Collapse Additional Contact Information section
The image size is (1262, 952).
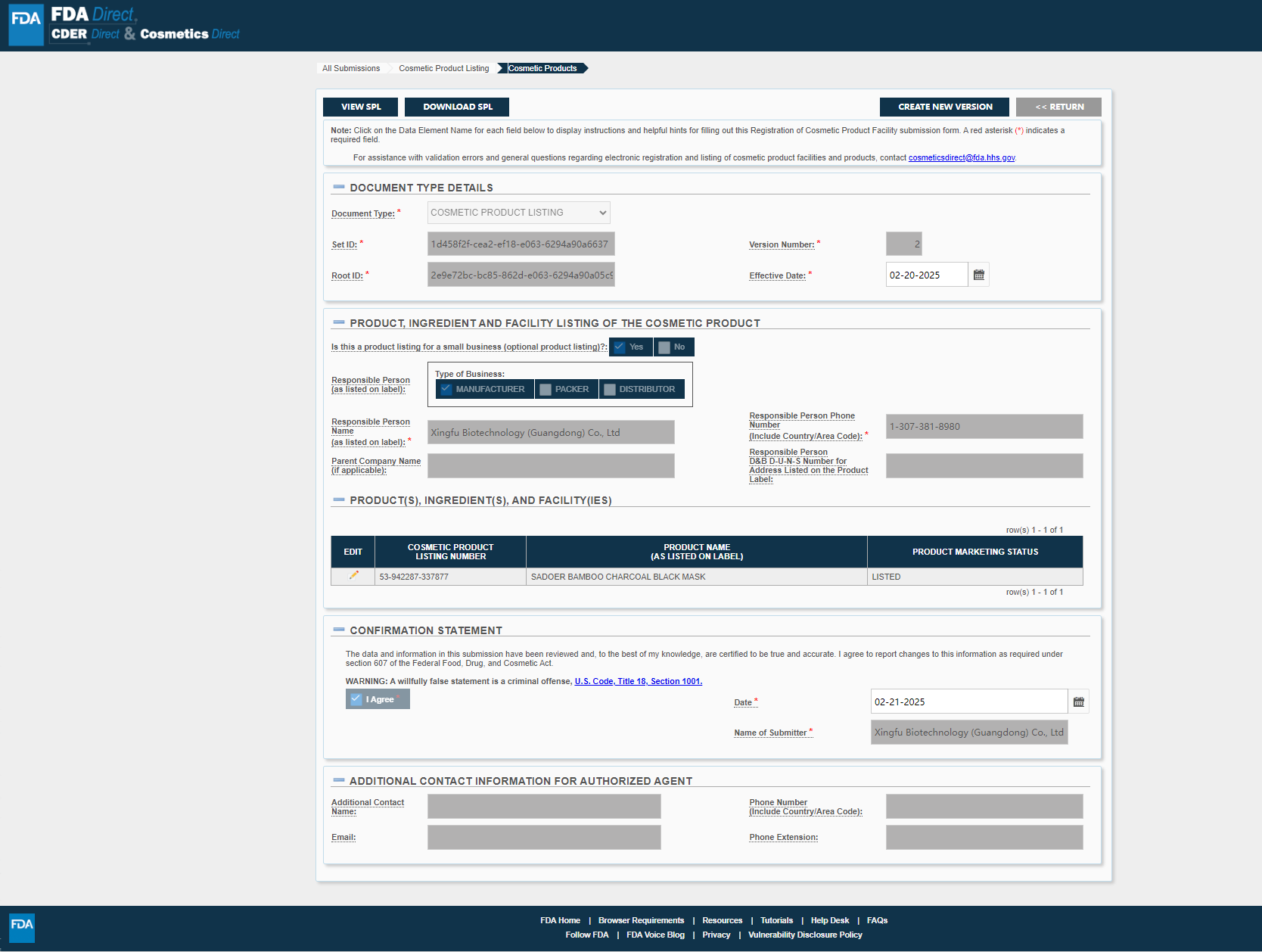[339, 780]
